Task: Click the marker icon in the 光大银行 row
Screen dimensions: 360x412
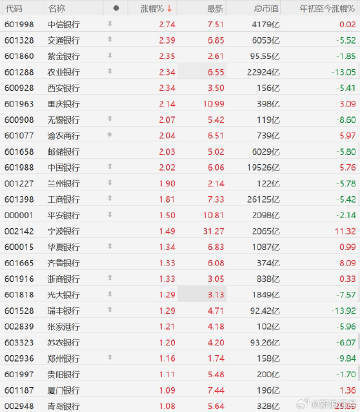Action: click(x=110, y=294)
